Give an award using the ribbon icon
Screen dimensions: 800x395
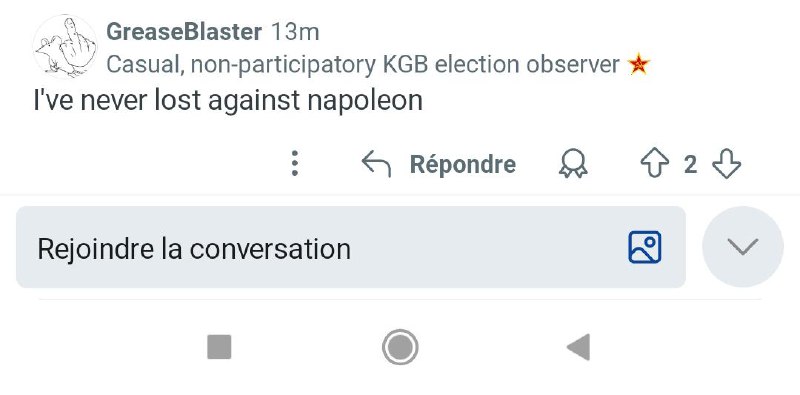point(573,164)
